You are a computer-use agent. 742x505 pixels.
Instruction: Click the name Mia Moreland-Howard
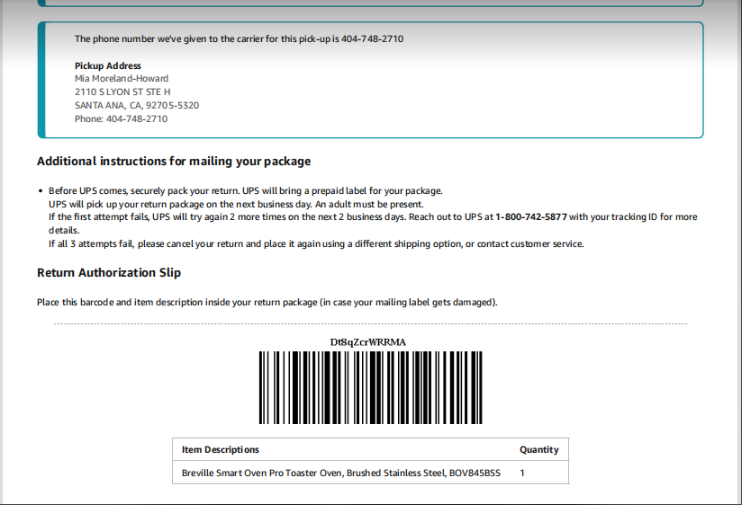(122, 79)
